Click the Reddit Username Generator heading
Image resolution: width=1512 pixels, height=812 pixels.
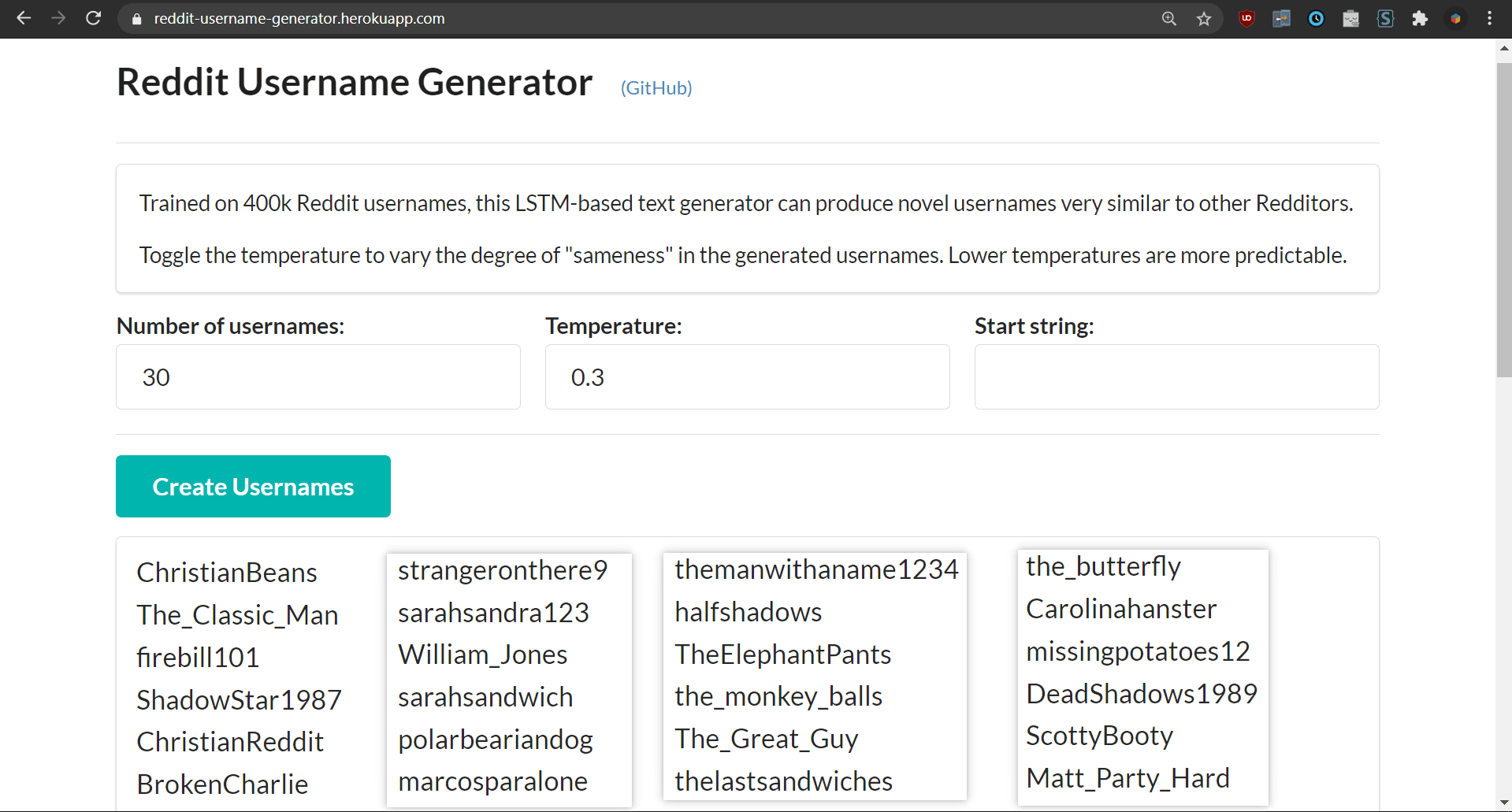pyautogui.click(x=355, y=82)
